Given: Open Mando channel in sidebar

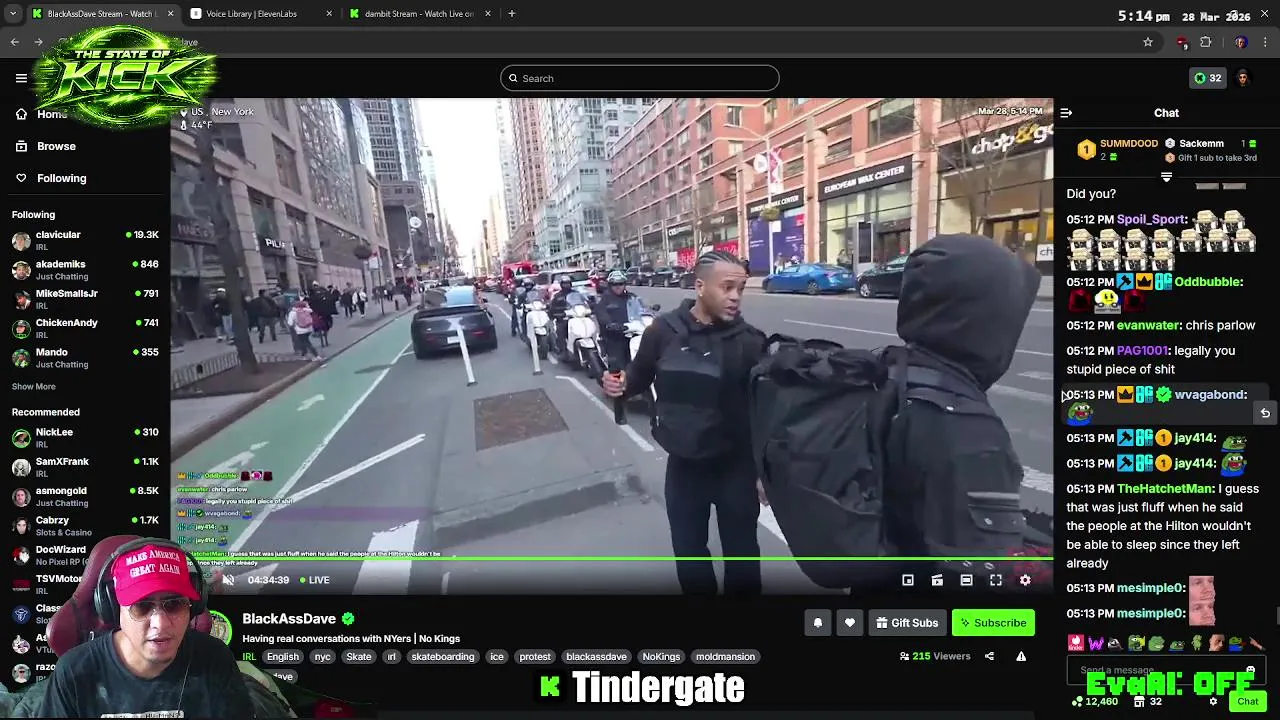Looking at the screenshot, I should pyautogui.click(x=85, y=358).
